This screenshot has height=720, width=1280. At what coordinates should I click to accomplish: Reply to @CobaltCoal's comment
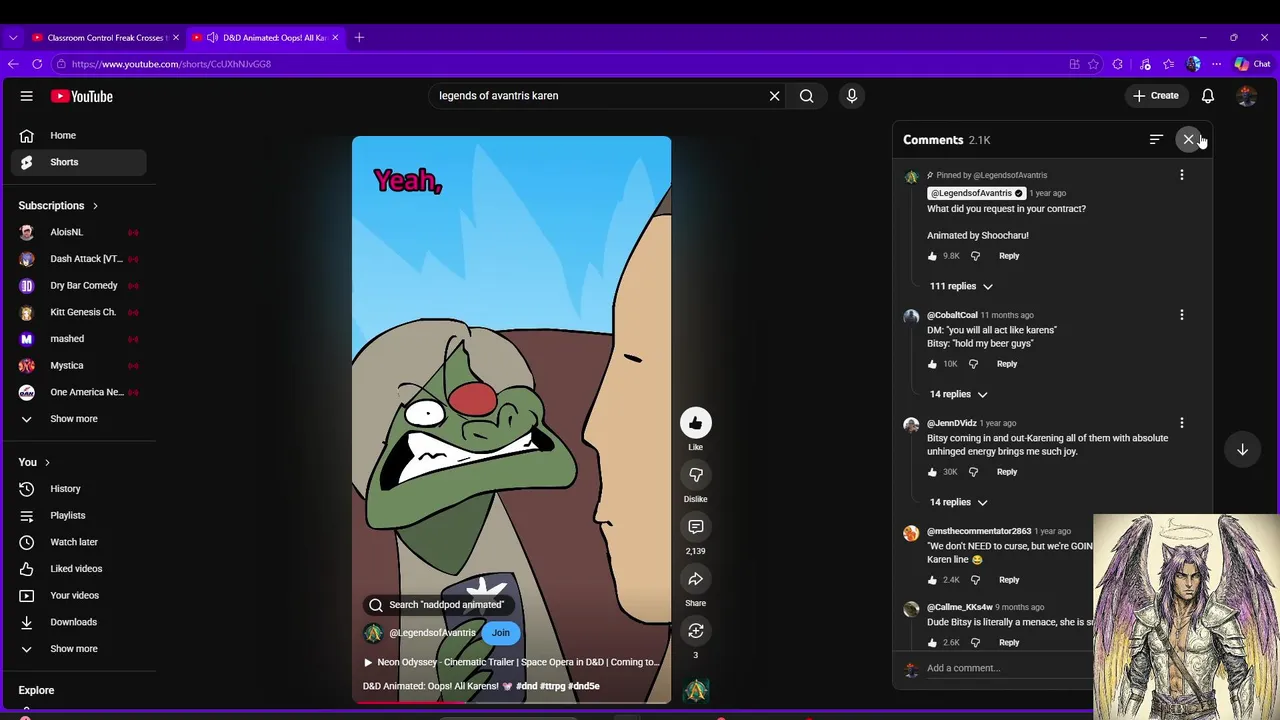click(1007, 364)
